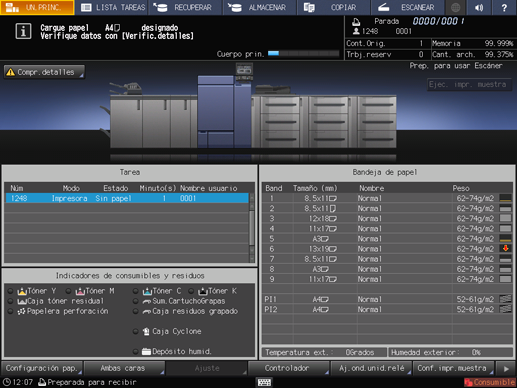Select the Papelera perforación indicator
This screenshot has height=388, width=517.
(11, 311)
